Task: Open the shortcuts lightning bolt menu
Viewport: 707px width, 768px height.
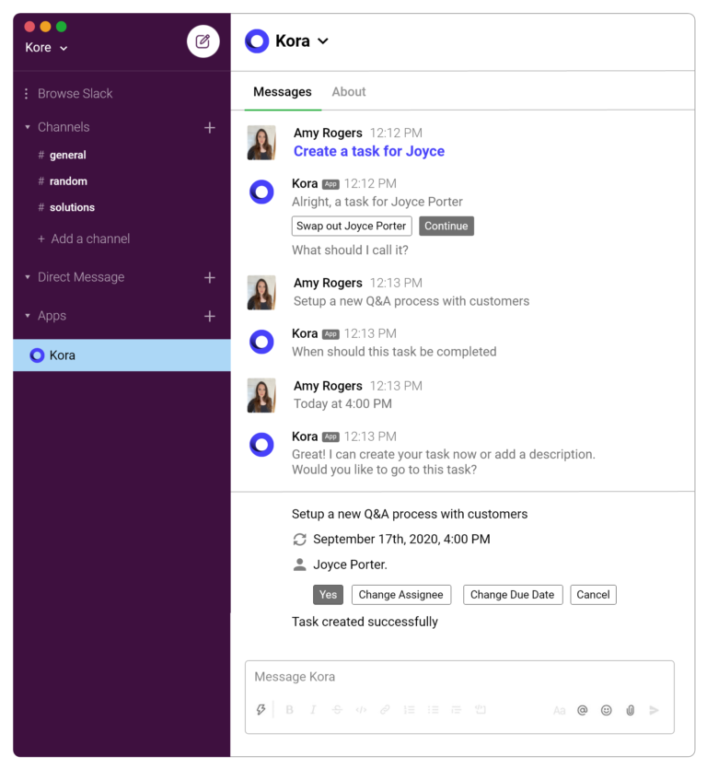Action: tap(261, 710)
